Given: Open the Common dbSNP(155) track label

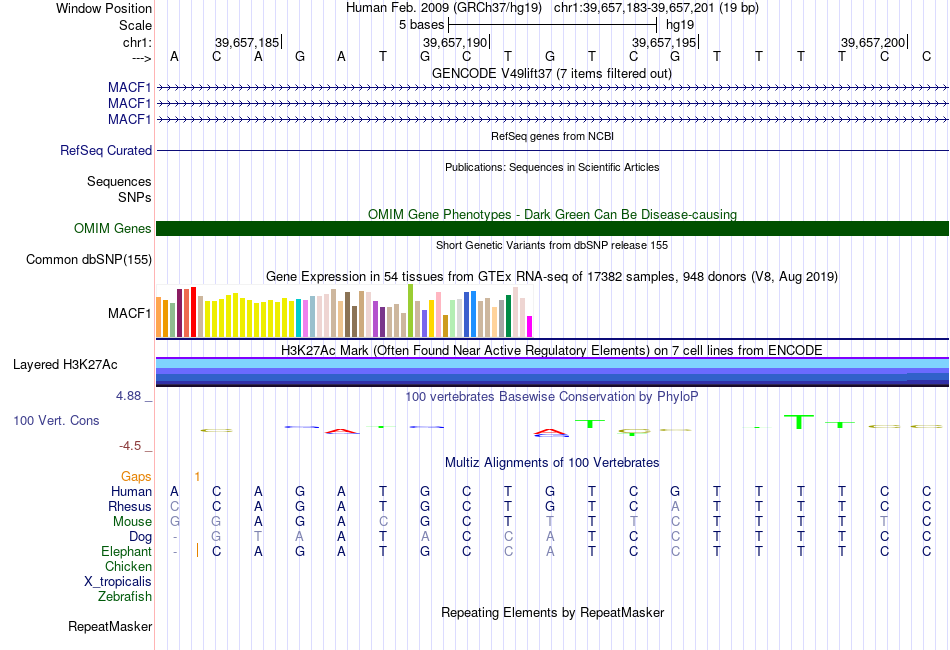Looking at the screenshot, I should (88, 259).
